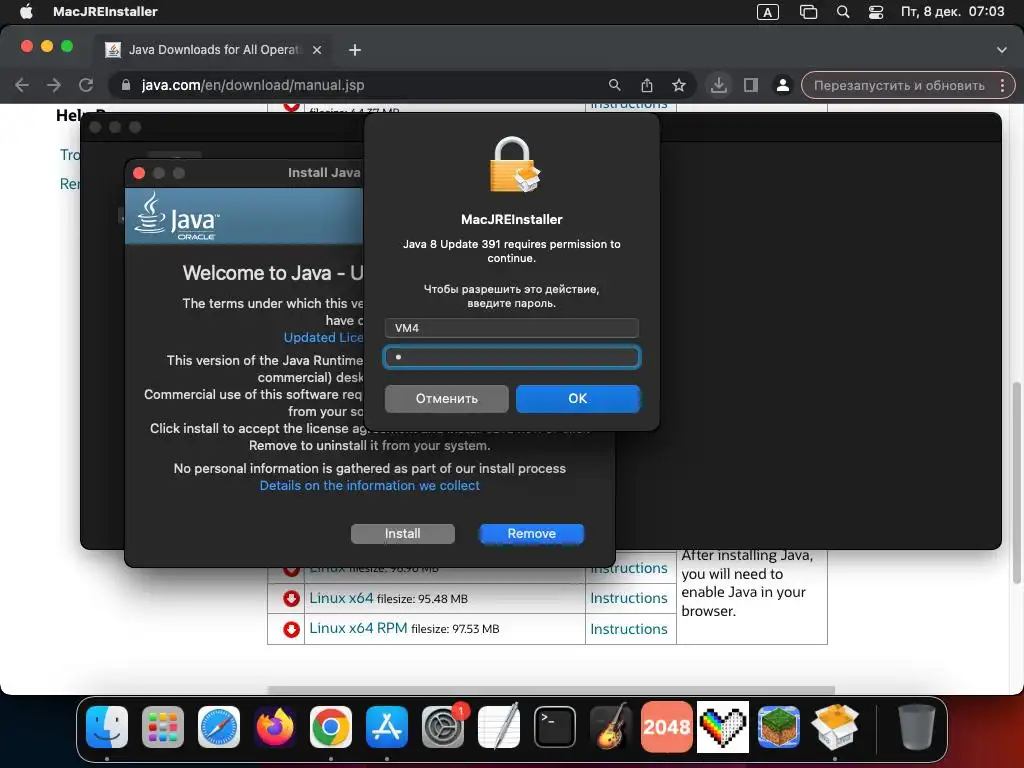Open Instructions for Linux x64 row
This screenshot has width=1024, height=768.
[x=629, y=598]
